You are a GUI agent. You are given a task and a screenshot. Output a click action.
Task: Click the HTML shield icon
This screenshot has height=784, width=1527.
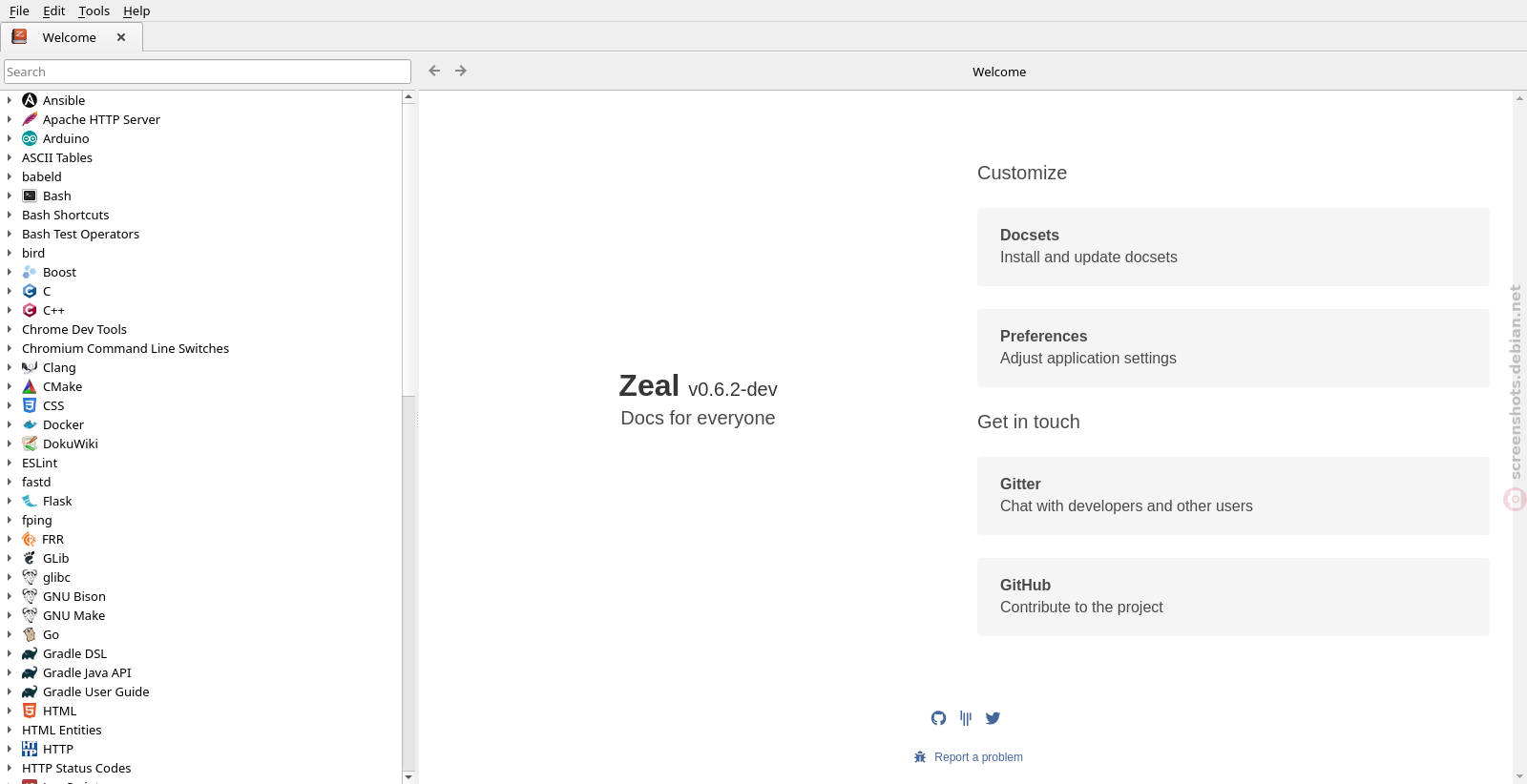[x=30, y=711]
